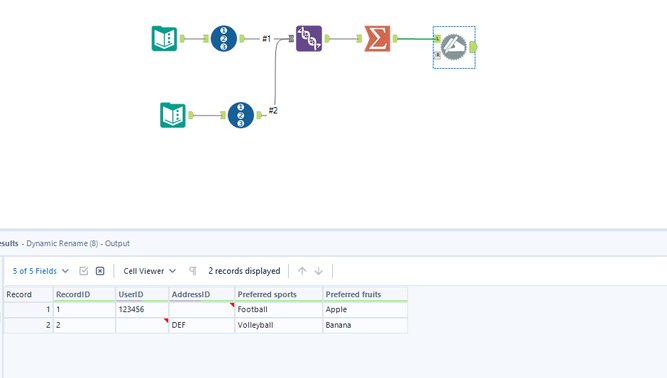Select the Apple cell
This screenshot has height=378, width=667.
(x=365, y=310)
